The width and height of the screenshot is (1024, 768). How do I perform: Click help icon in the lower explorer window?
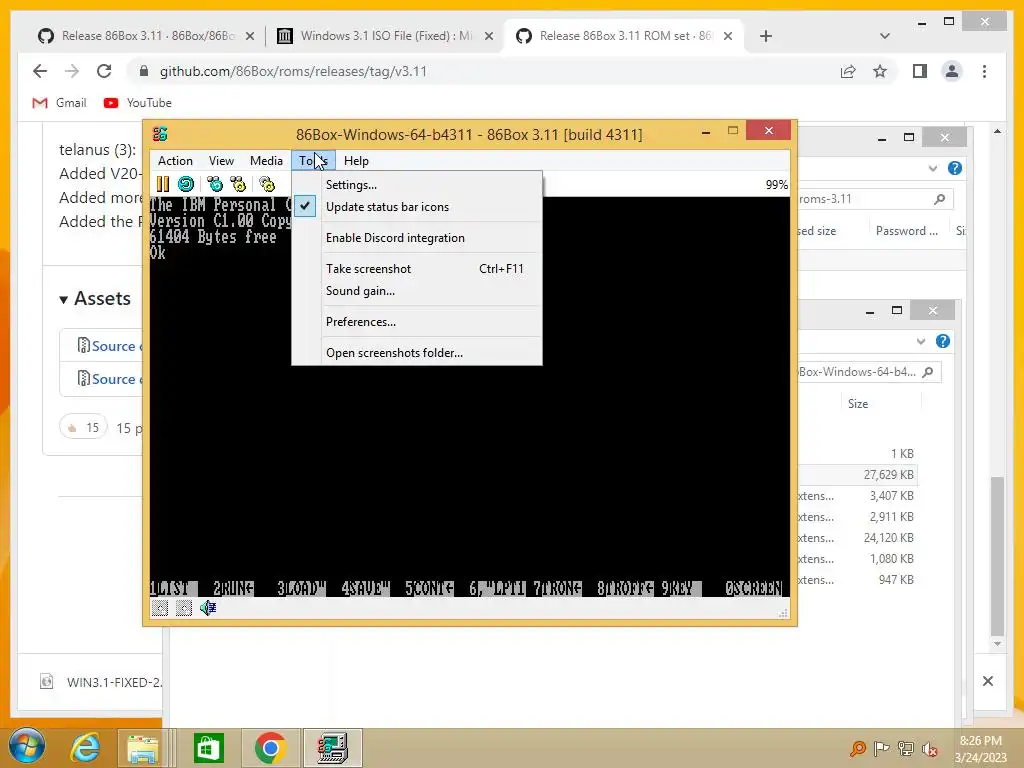tap(942, 341)
